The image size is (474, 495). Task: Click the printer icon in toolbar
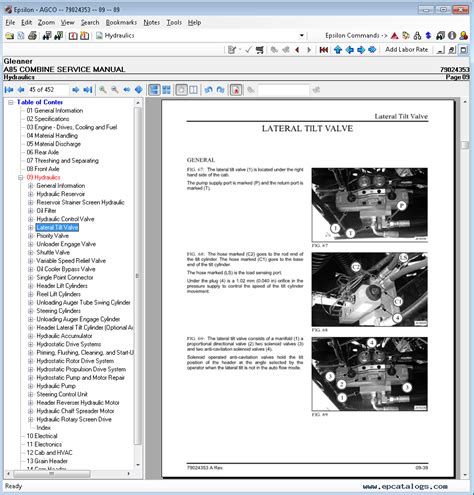pos(32,36)
